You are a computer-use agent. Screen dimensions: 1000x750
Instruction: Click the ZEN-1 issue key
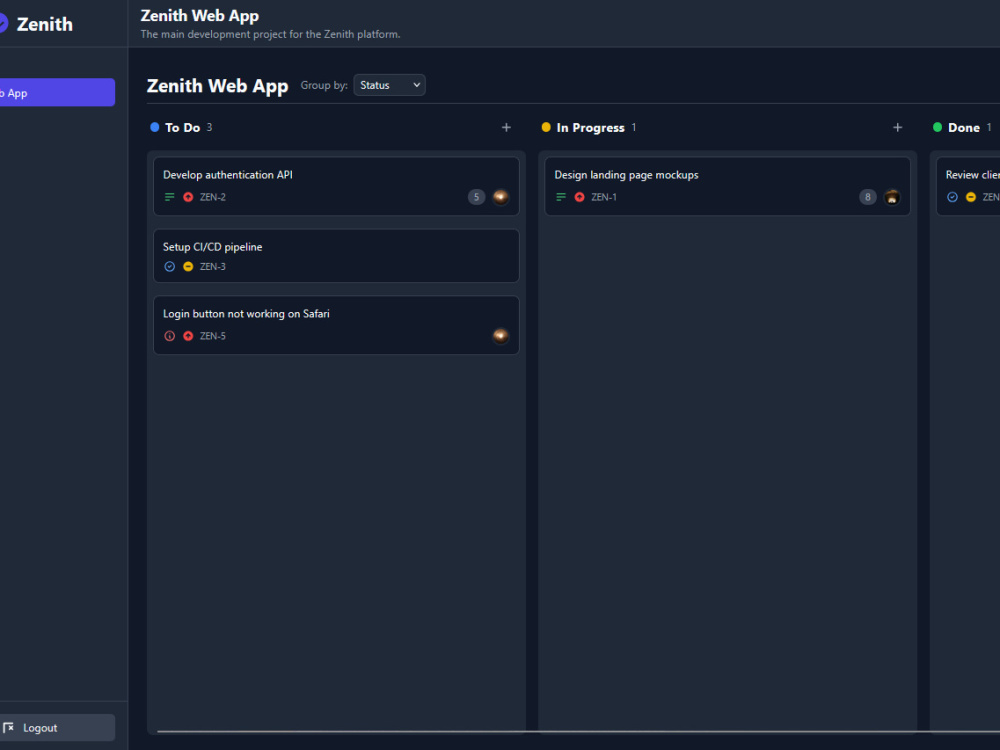click(x=604, y=197)
